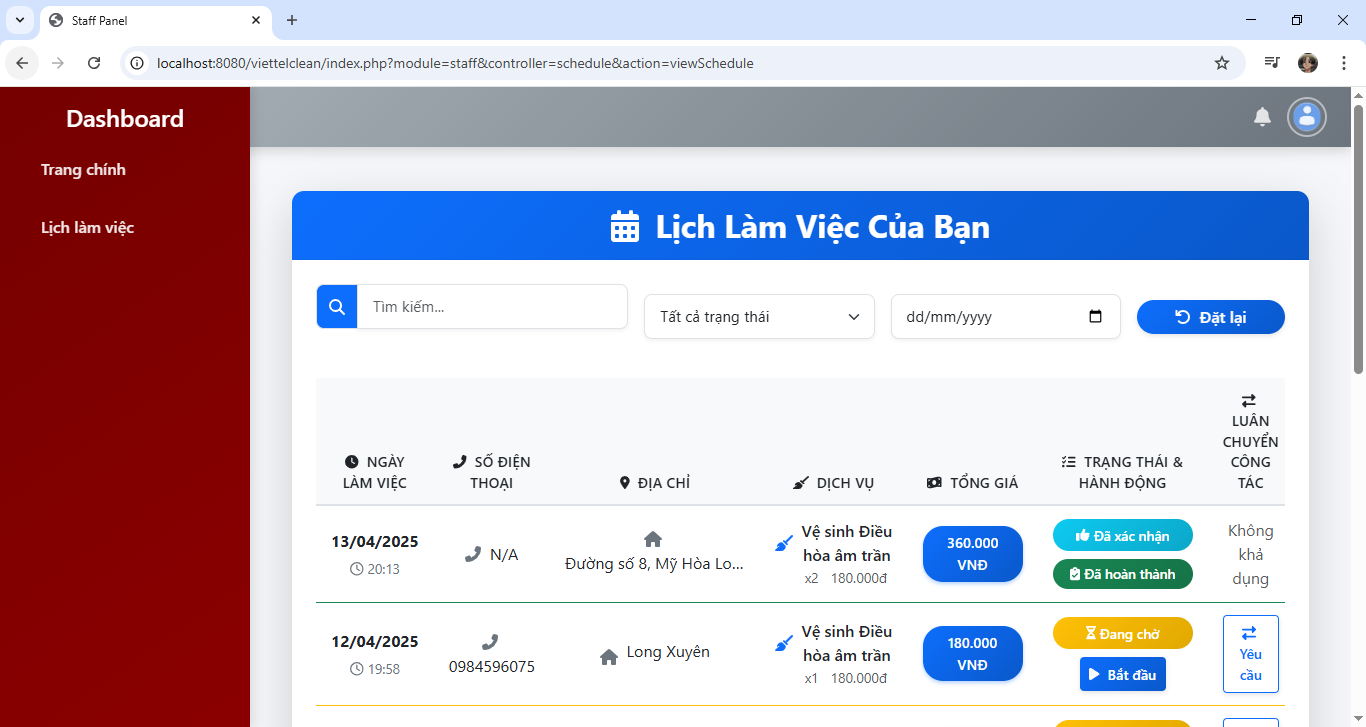Click the phone icon next to N/A
The image size is (1366, 727).
pyautogui.click(x=473, y=554)
